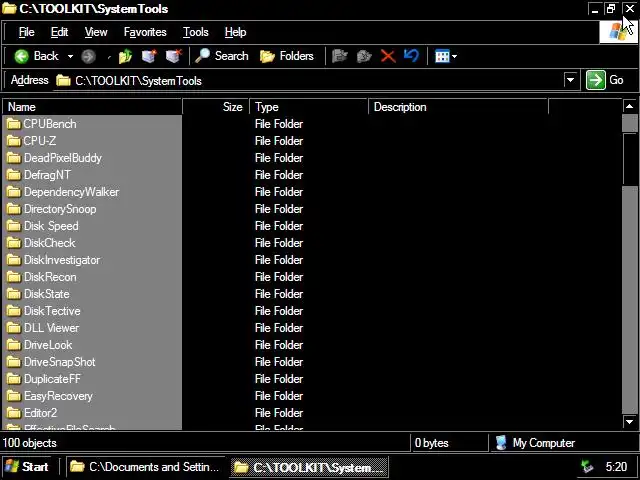Click the Windows flag logo throbber
Screen dimensions: 640x480
(x=618, y=32)
